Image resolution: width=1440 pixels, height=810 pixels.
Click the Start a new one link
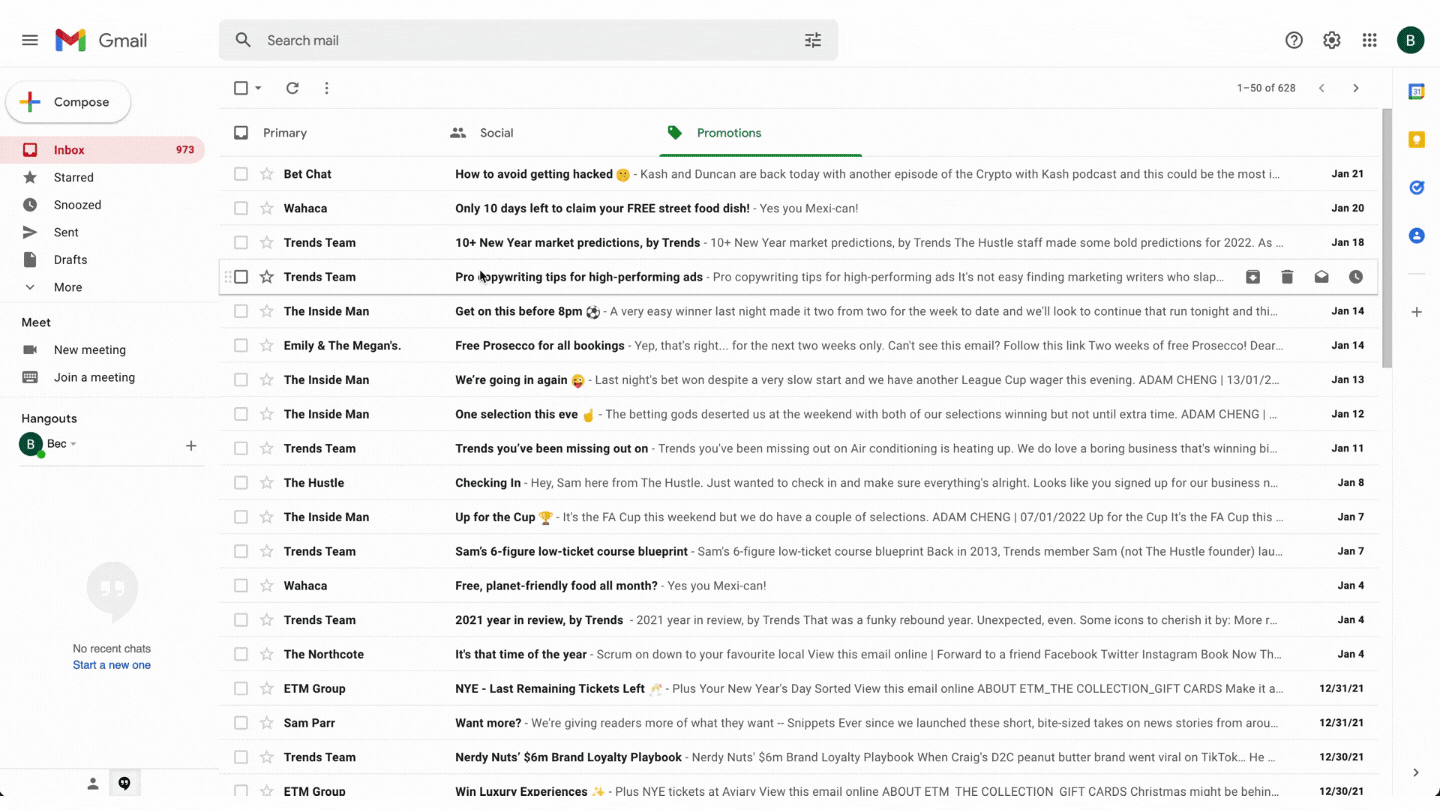(x=112, y=665)
